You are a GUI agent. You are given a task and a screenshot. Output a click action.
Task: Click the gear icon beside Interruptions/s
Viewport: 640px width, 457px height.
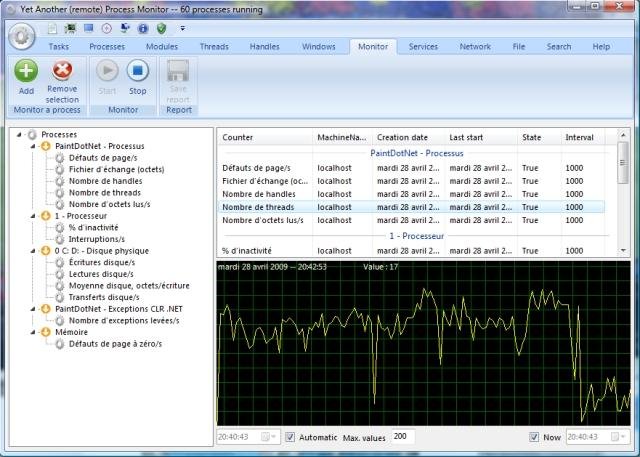point(60,239)
